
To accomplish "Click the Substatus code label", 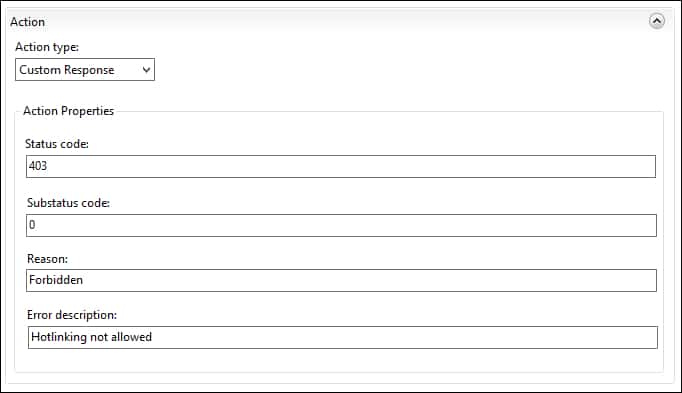I will point(68,203).
